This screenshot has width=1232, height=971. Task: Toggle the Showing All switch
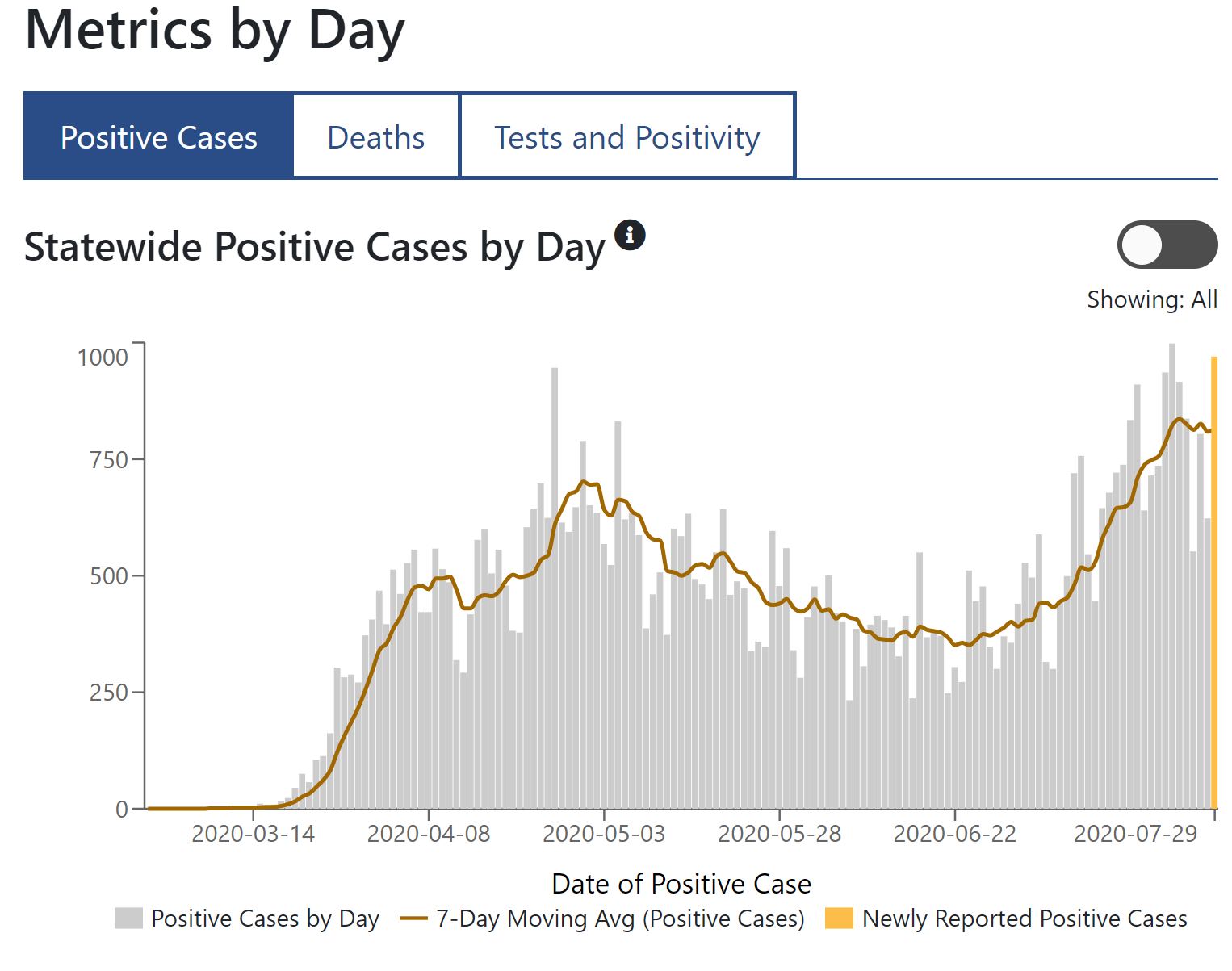point(1167,245)
